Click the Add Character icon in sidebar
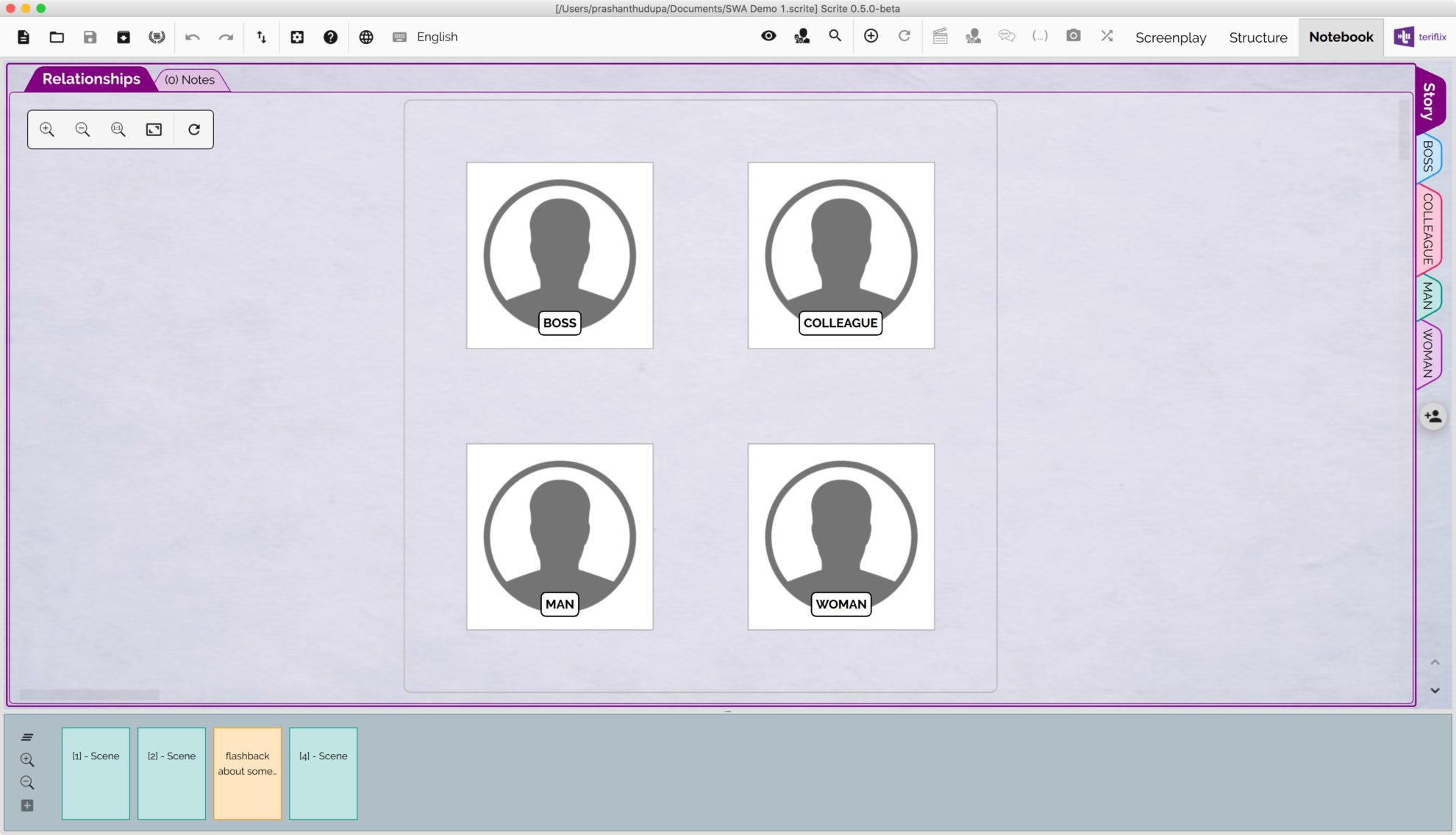Image resolution: width=1456 pixels, height=835 pixels. [1432, 417]
